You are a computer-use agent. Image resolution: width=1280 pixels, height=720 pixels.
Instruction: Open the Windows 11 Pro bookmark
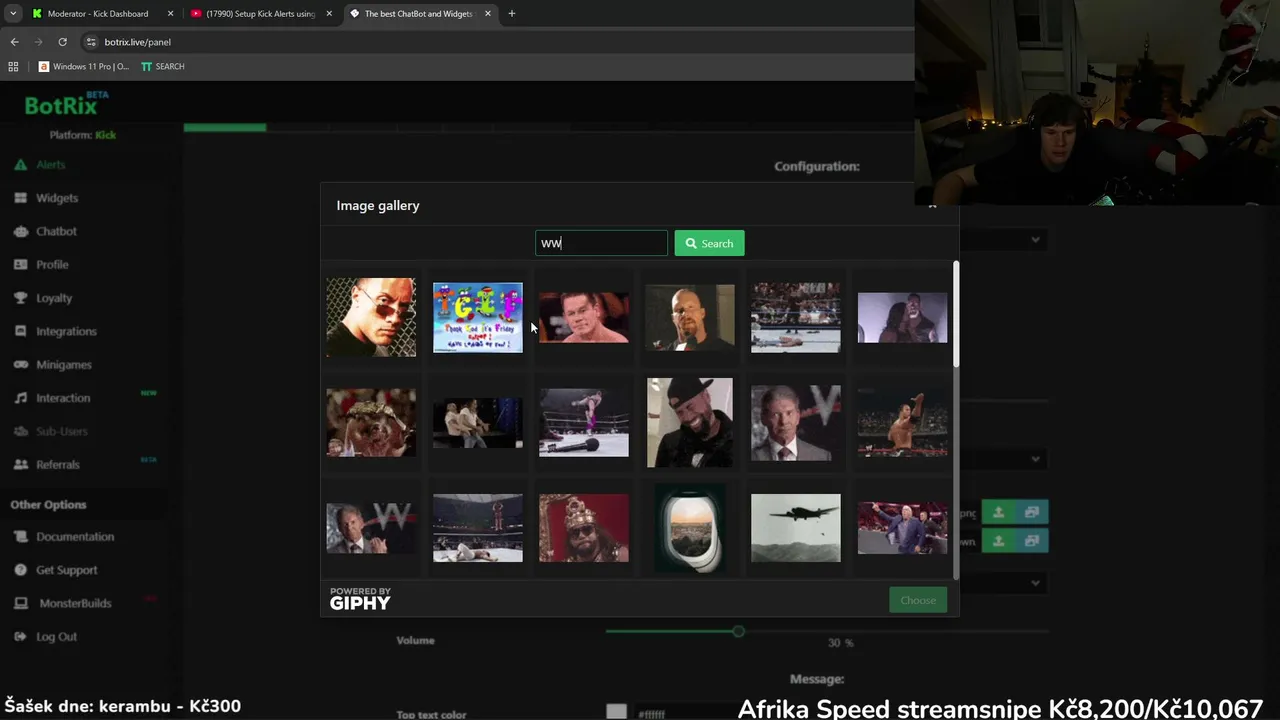point(84,66)
